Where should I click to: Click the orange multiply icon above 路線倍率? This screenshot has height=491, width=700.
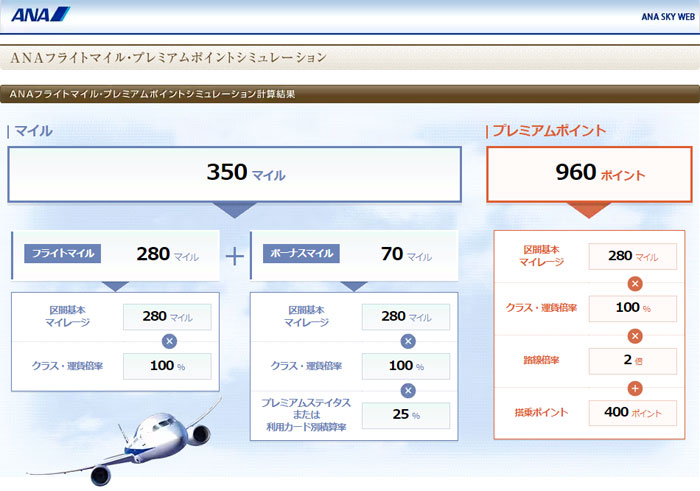tap(635, 336)
